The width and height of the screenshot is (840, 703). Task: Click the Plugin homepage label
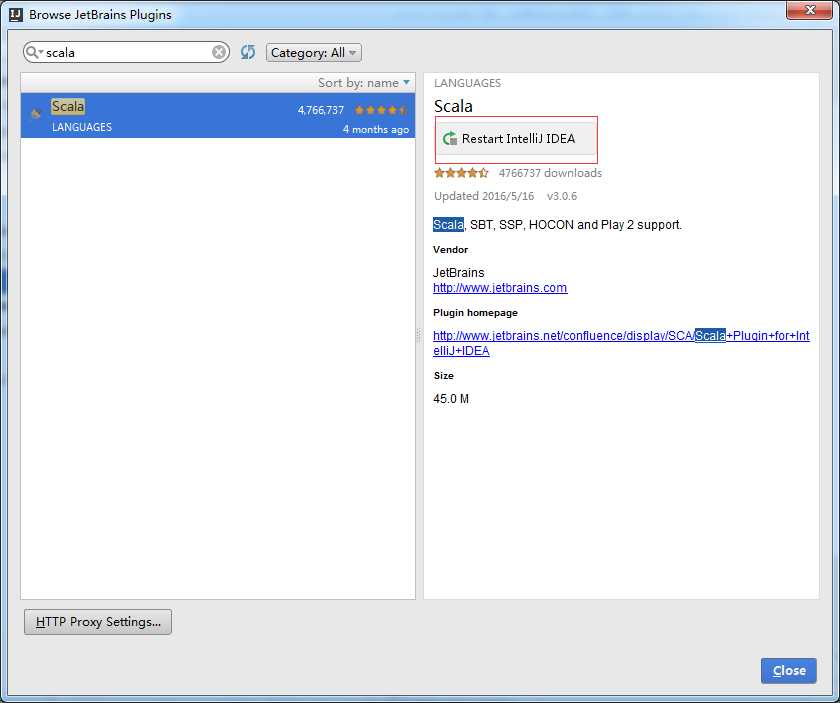(x=475, y=312)
